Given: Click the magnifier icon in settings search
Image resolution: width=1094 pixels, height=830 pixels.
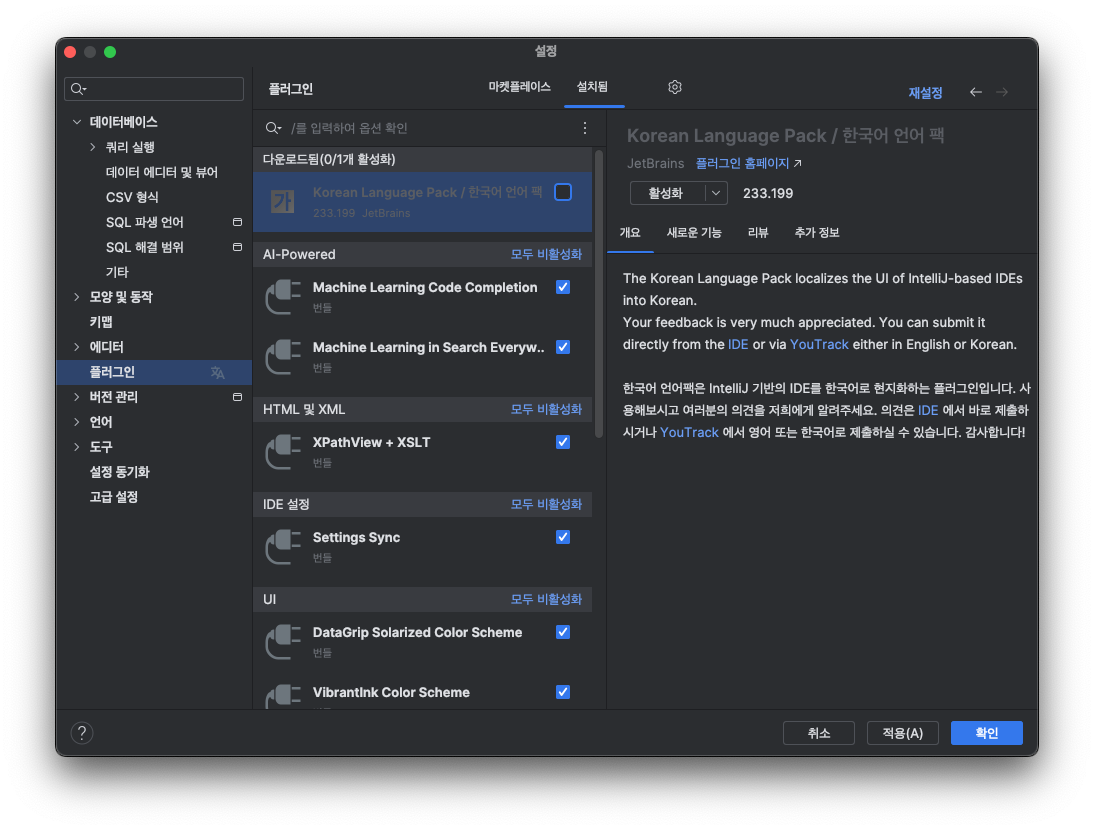Looking at the screenshot, I should 78,89.
